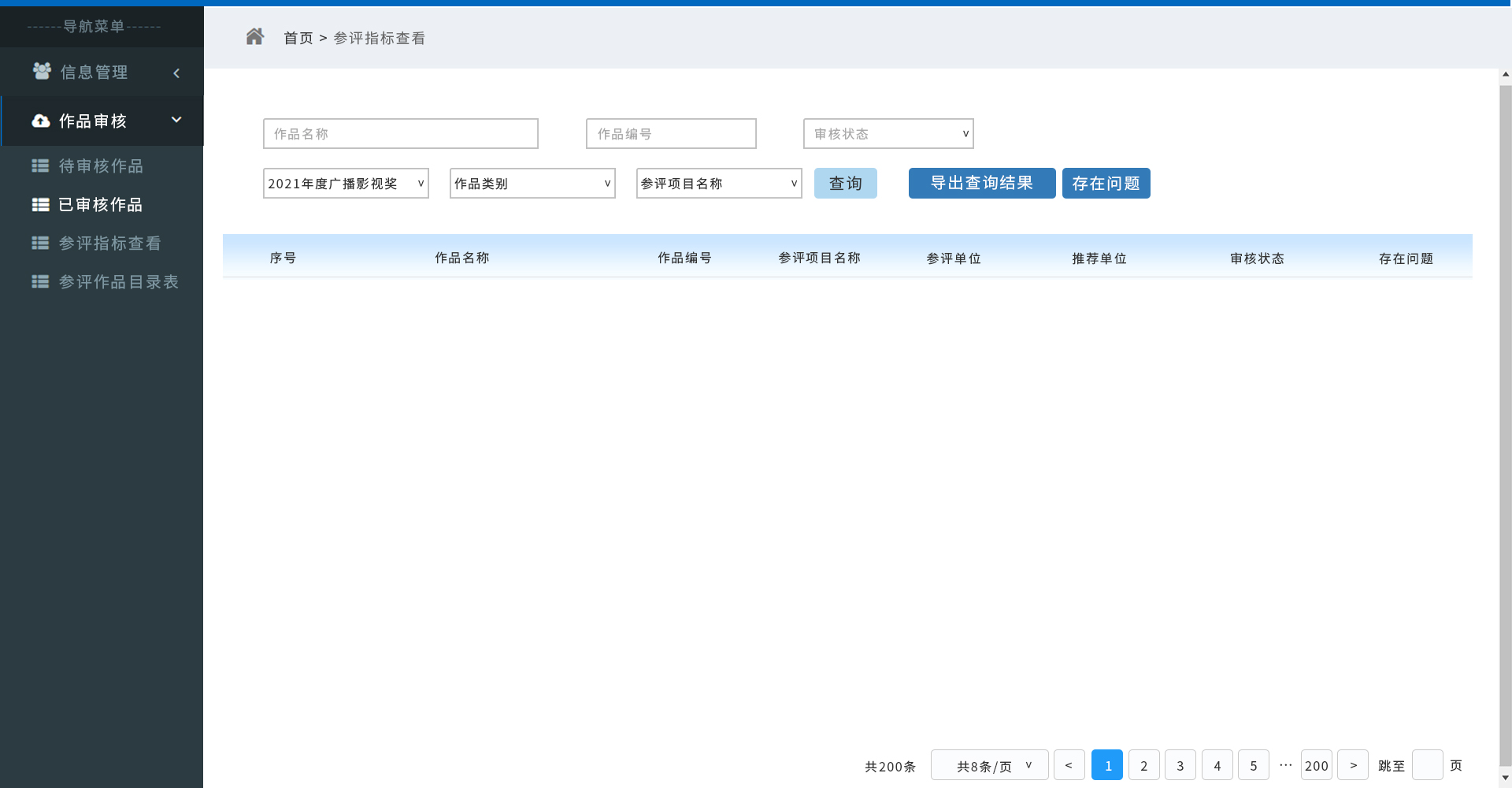Click the 作品审核 cloud upload icon
The image size is (1512, 788).
[41, 121]
